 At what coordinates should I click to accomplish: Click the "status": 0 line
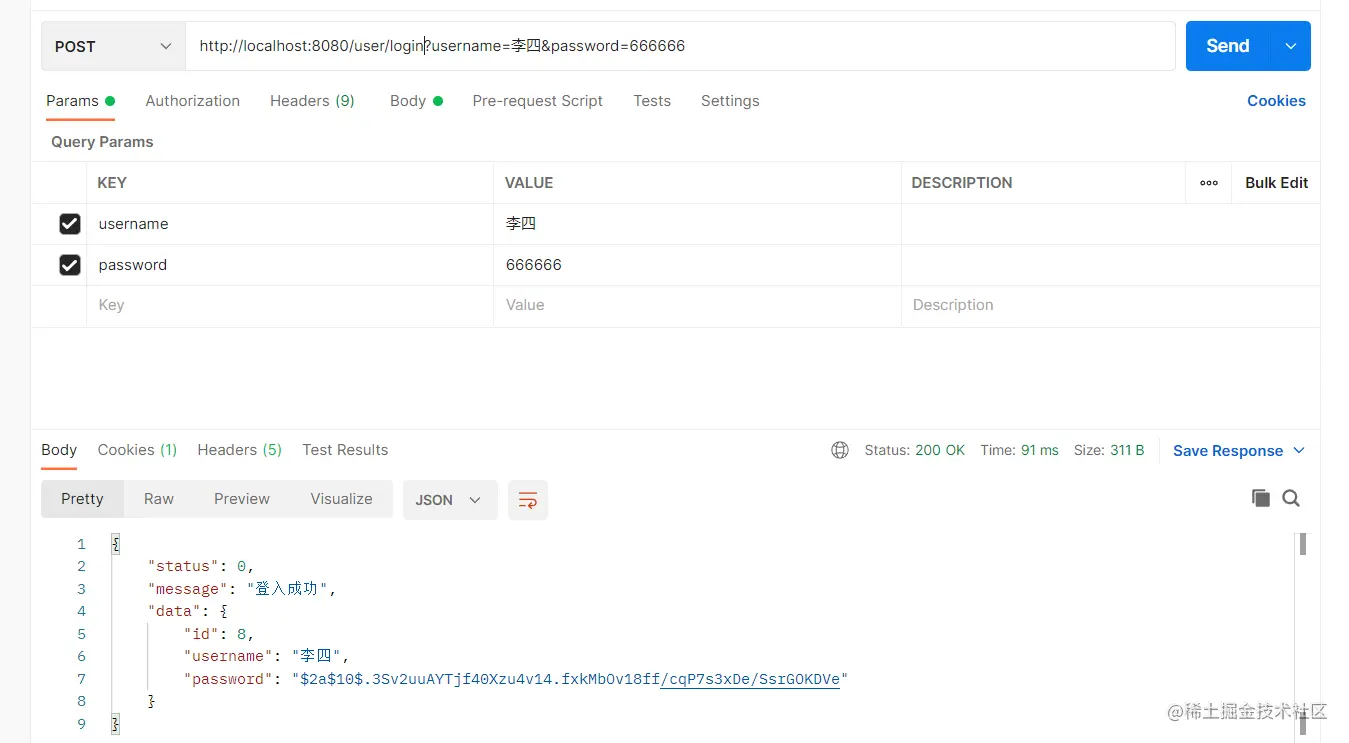pyautogui.click(x=201, y=566)
